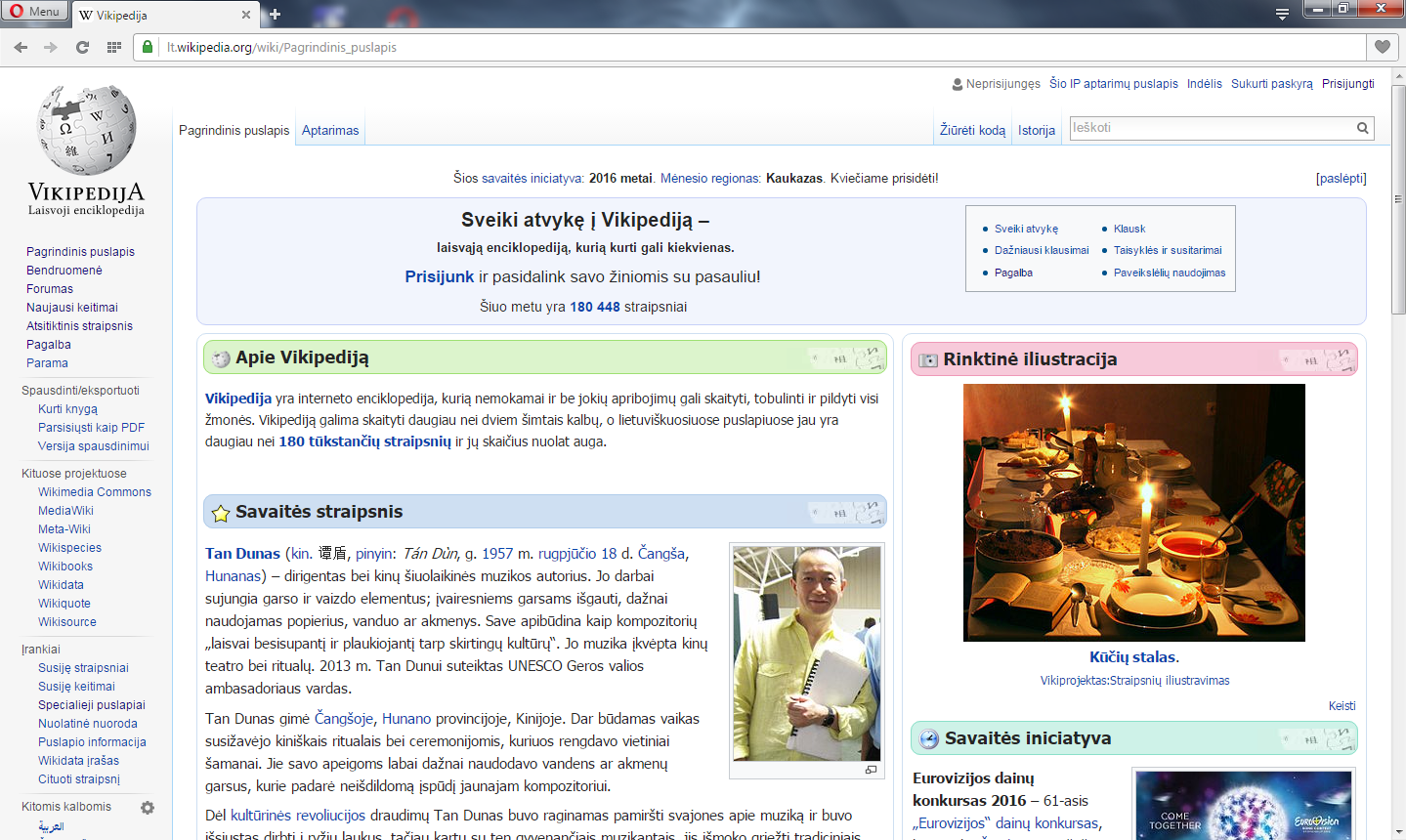Open the Aptarimas tab

pos(330,130)
